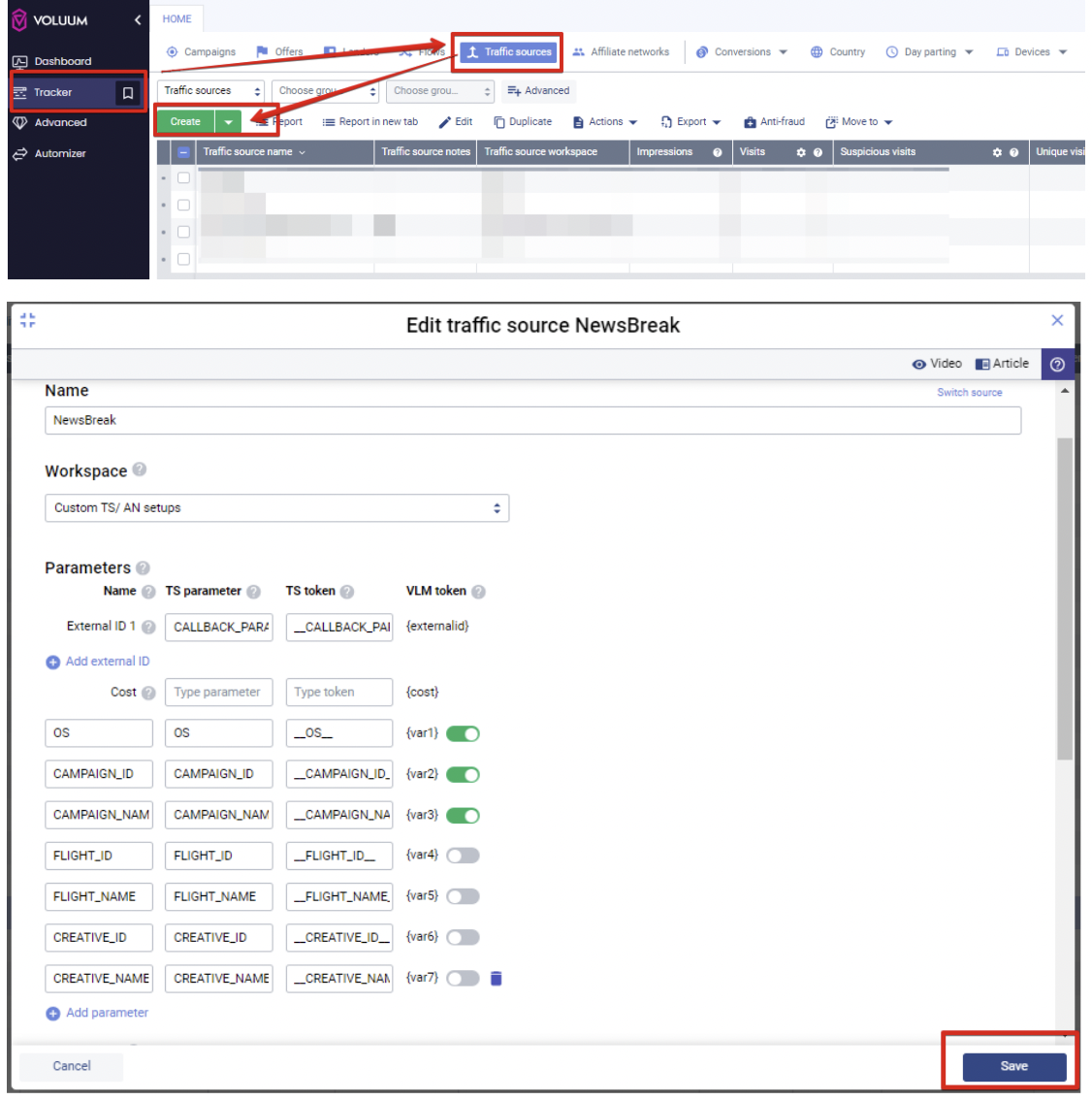Click the Add external ID link
Viewport: 1092px width, 1100px height.
(x=98, y=663)
